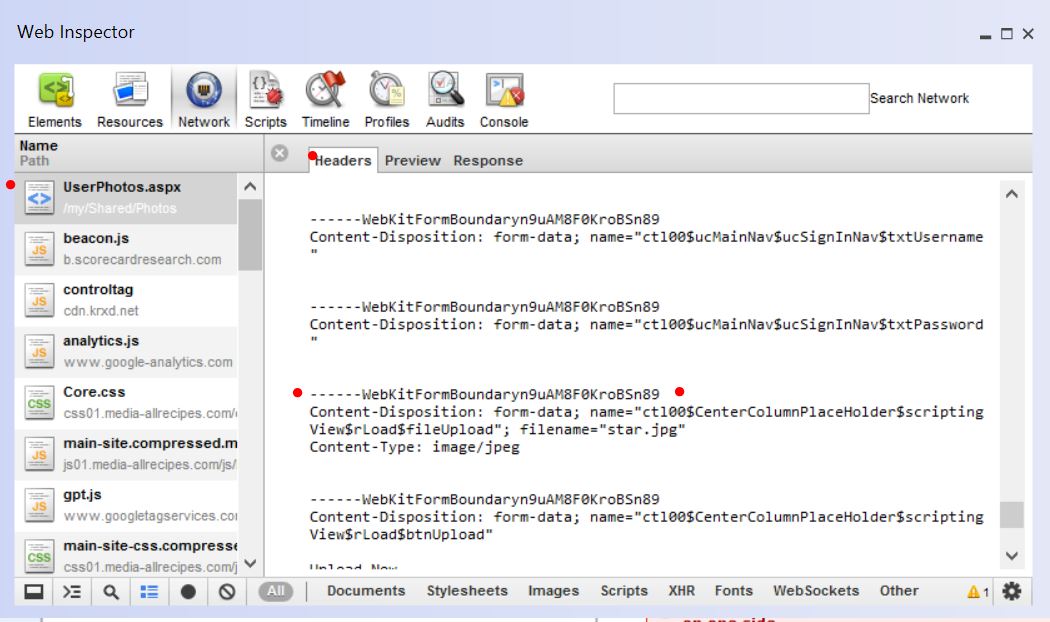Click the Core.css CSS file icon
This screenshot has width=1050, height=622.
[x=40, y=403]
